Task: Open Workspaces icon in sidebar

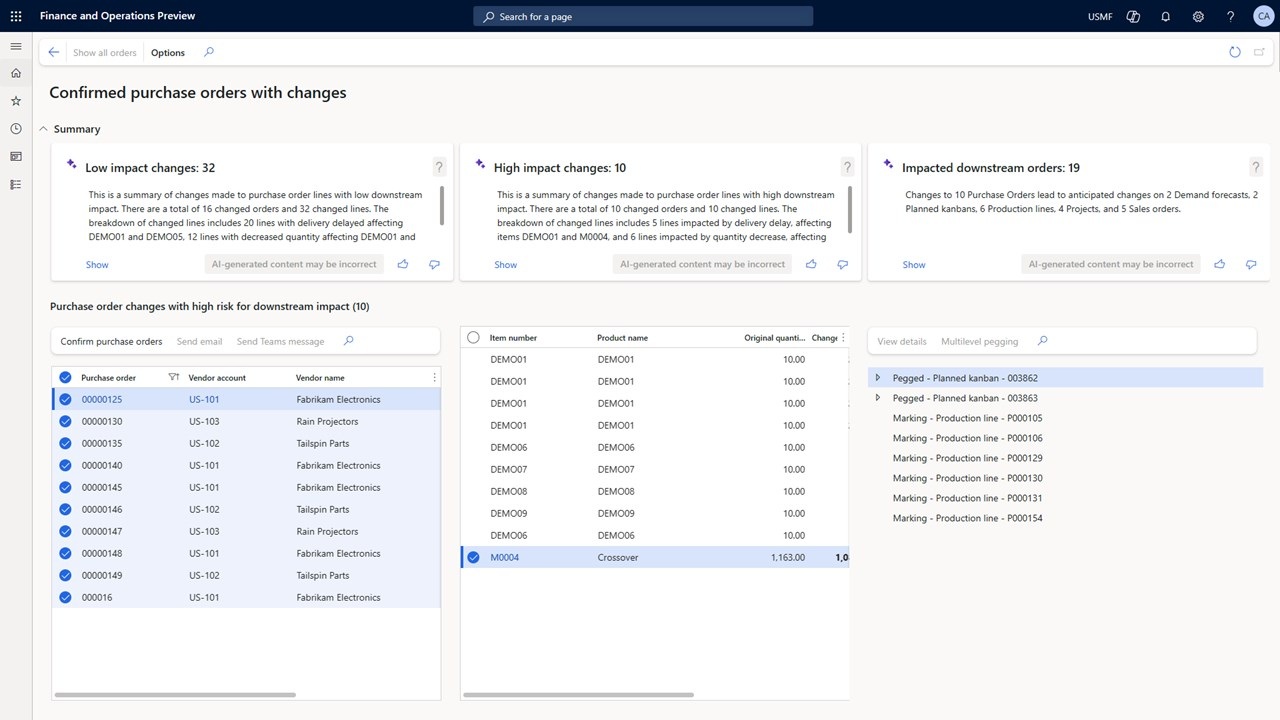Action: click(16, 157)
